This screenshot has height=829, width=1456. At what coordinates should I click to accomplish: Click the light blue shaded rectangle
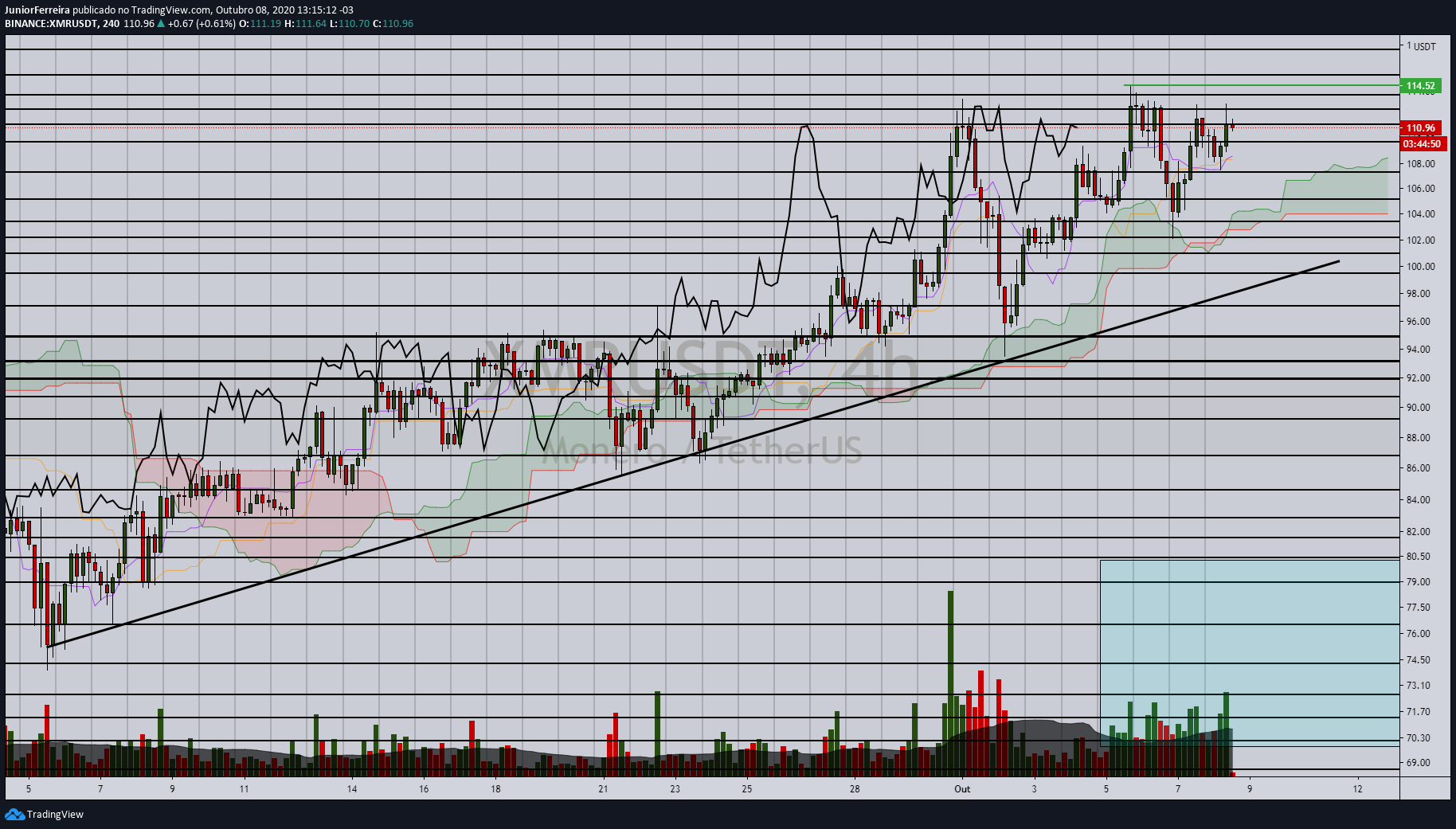click(x=1250, y=653)
